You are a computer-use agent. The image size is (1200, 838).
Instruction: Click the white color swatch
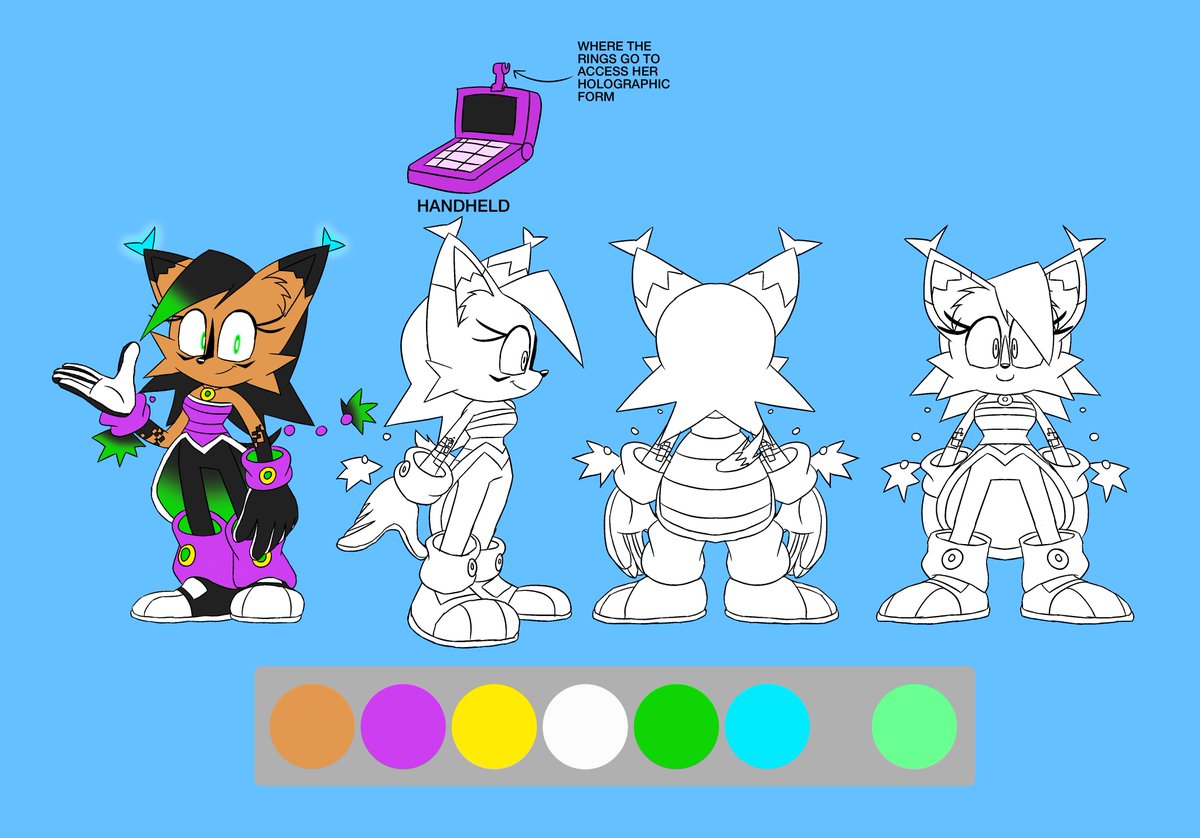pos(586,726)
